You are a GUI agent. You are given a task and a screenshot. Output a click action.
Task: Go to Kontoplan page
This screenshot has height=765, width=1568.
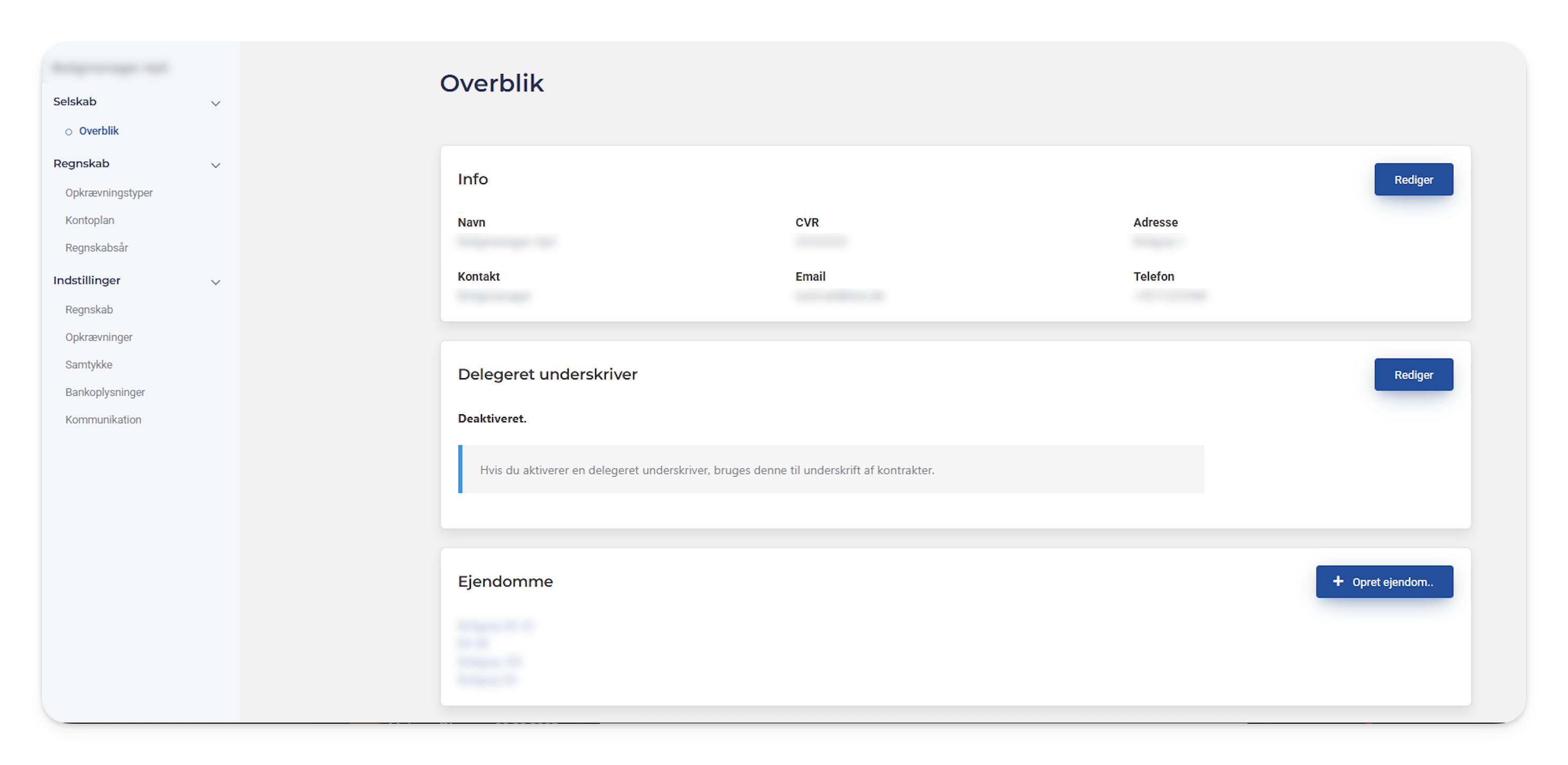click(89, 220)
